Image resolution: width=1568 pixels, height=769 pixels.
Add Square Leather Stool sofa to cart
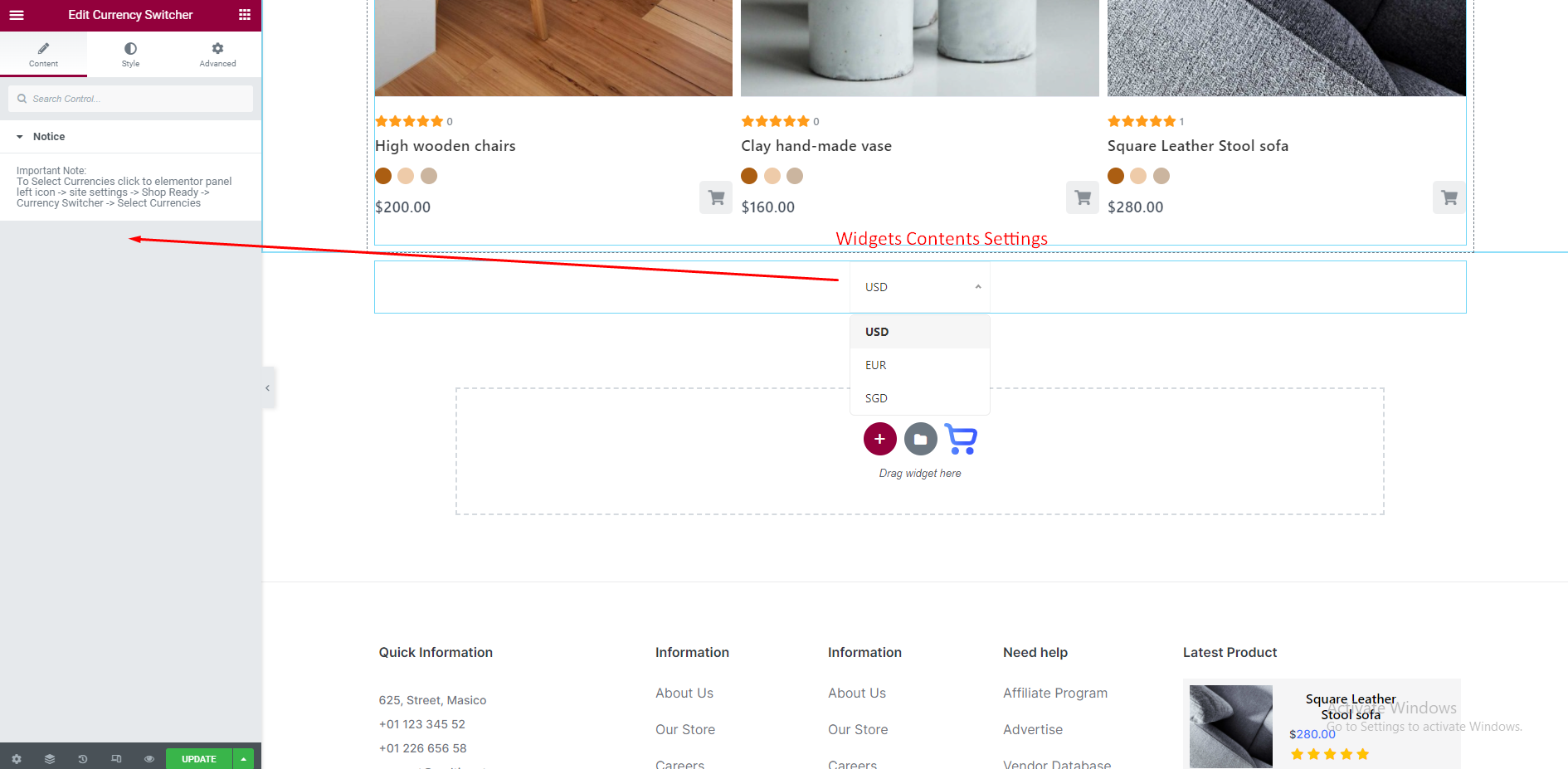click(x=1449, y=197)
